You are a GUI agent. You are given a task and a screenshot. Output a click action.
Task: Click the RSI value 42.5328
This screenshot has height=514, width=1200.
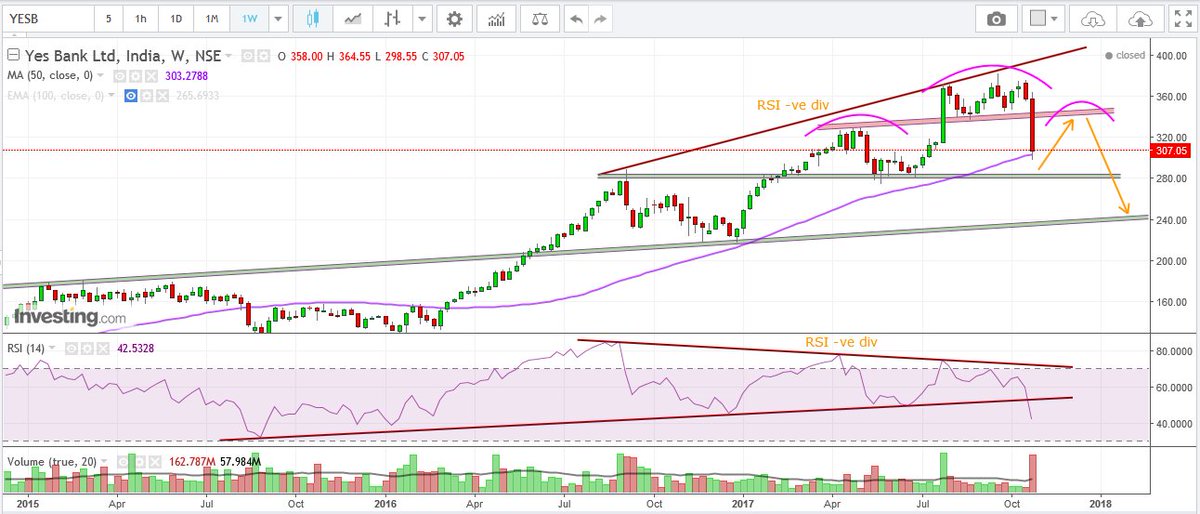click(x=136, y=348)
